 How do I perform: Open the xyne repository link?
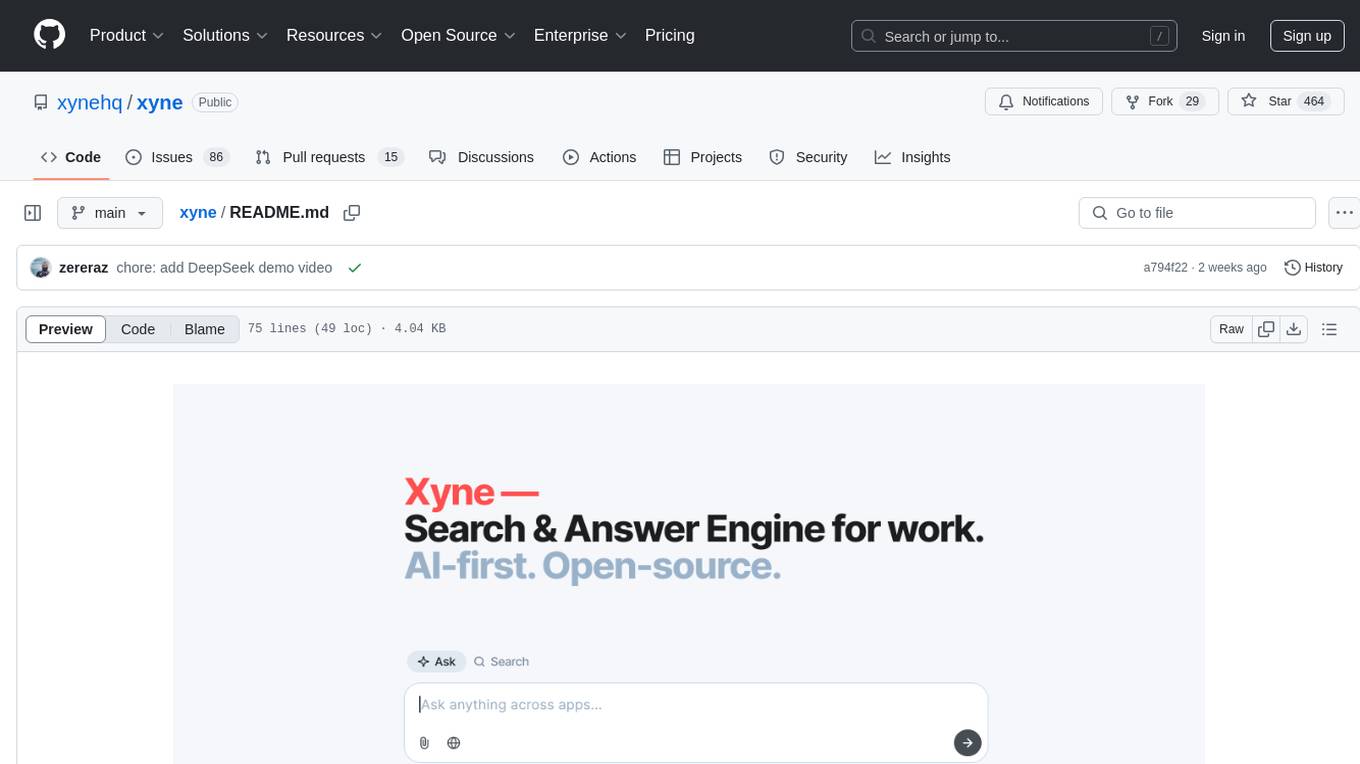pos(160,102)
